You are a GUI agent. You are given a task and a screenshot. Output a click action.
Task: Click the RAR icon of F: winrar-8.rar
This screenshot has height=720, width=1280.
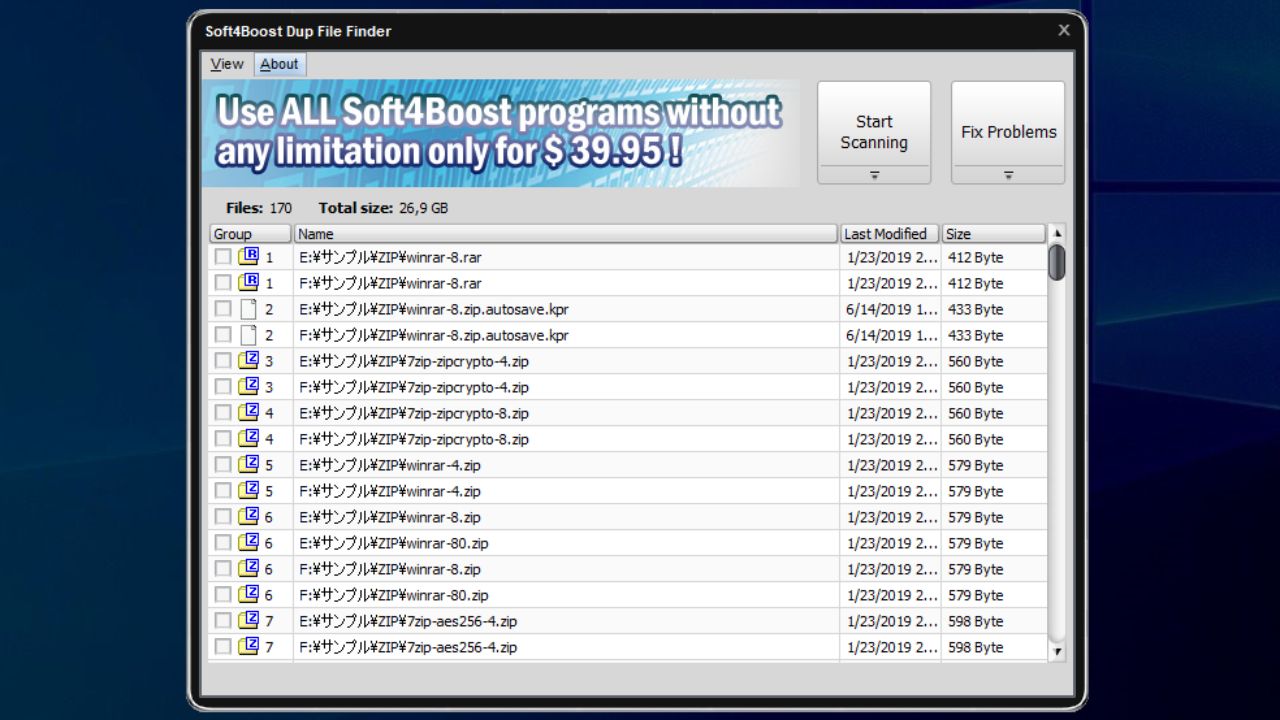(249, 283)
